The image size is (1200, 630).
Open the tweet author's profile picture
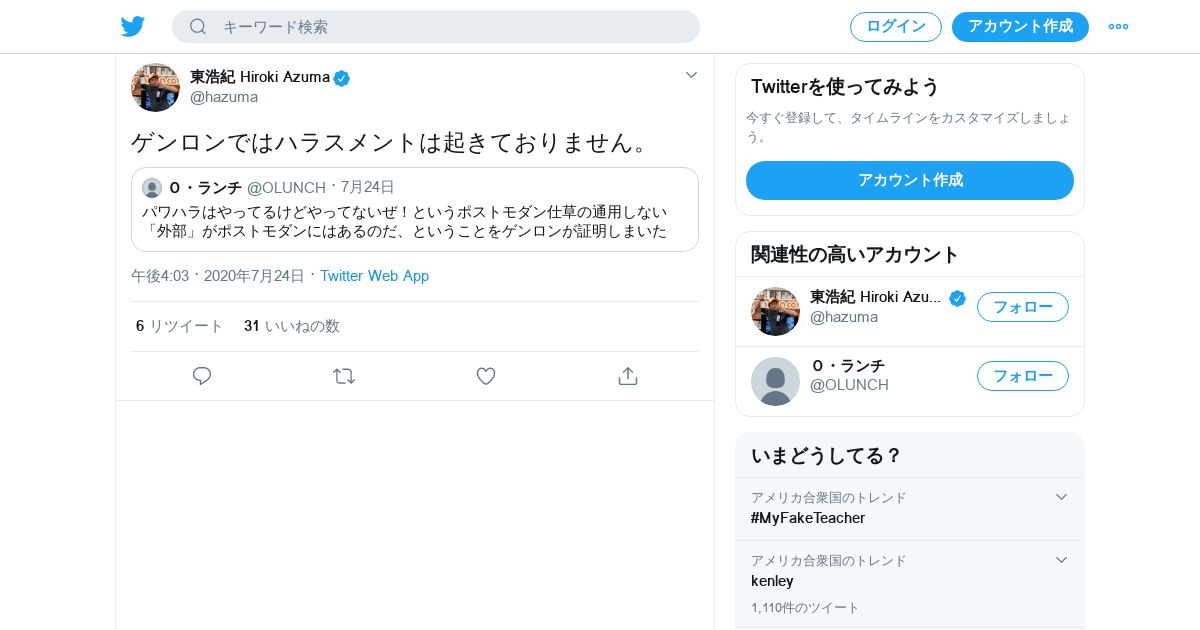[x=155, y=87]
